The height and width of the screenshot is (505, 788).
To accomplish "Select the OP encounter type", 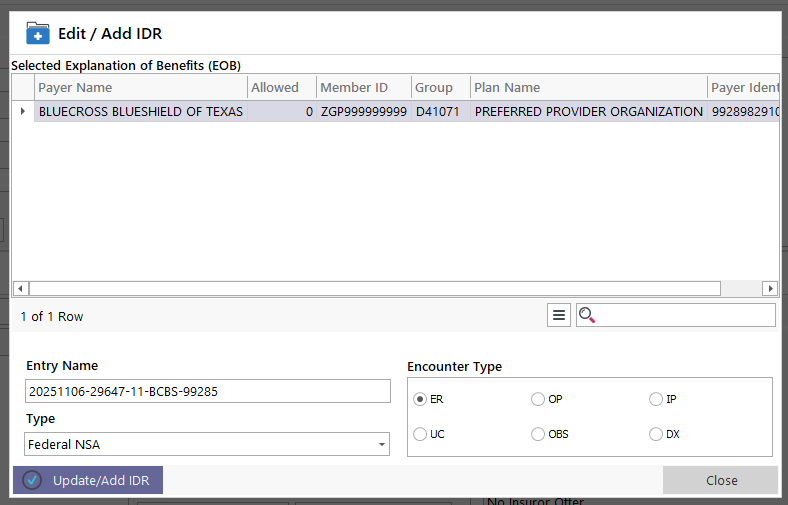I will (538, 399).
